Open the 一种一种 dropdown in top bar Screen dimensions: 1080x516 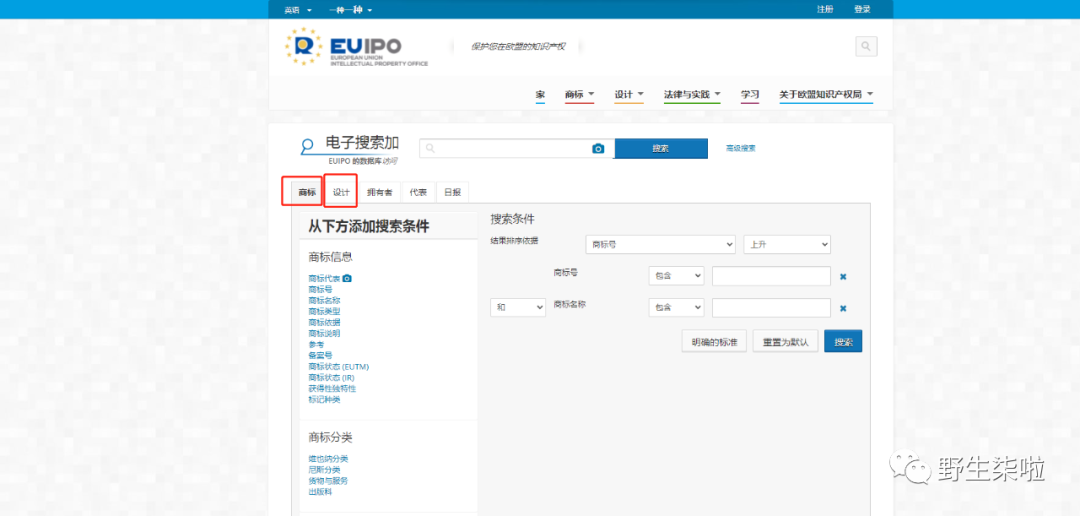(351, 10)
